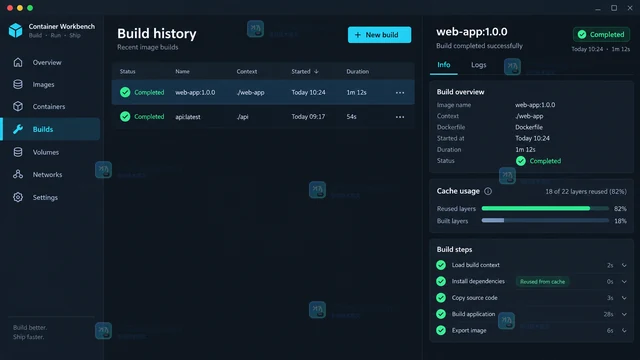Select the web-app:1.0.0 build name
This screenshot has height=360, width=640.
195,93
